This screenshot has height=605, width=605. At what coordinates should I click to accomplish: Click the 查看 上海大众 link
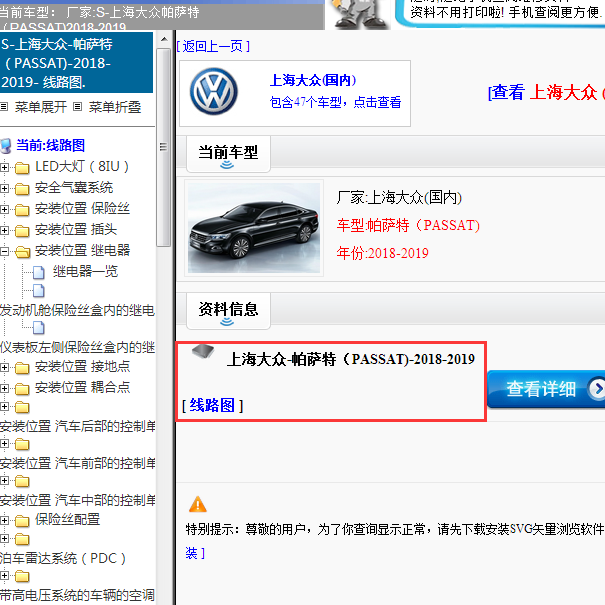tap(546, 93)
